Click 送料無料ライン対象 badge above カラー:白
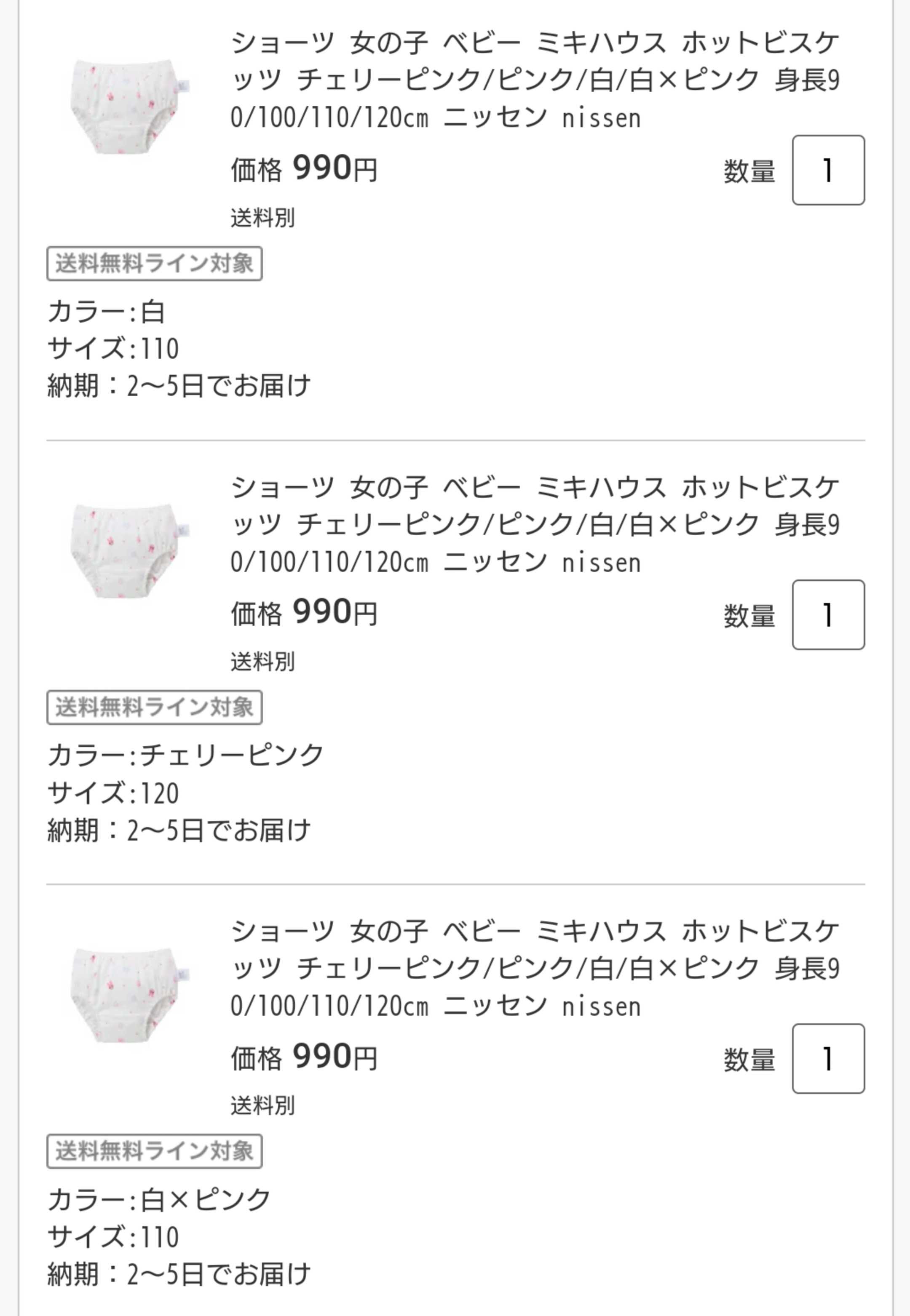This screenshot has width=910, height=1316. click(155, 264)
